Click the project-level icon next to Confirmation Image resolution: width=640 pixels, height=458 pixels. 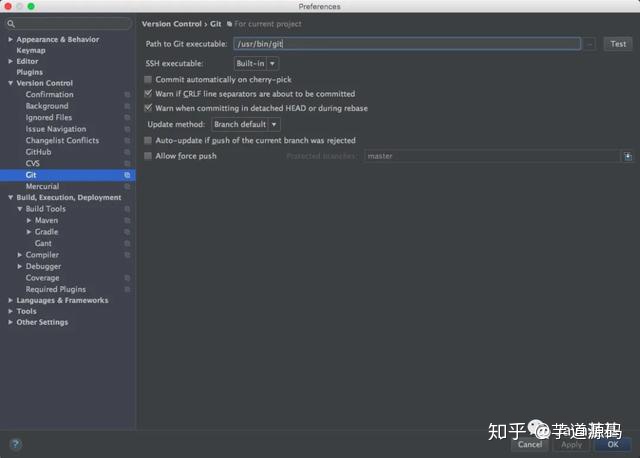tap(127, 95)
